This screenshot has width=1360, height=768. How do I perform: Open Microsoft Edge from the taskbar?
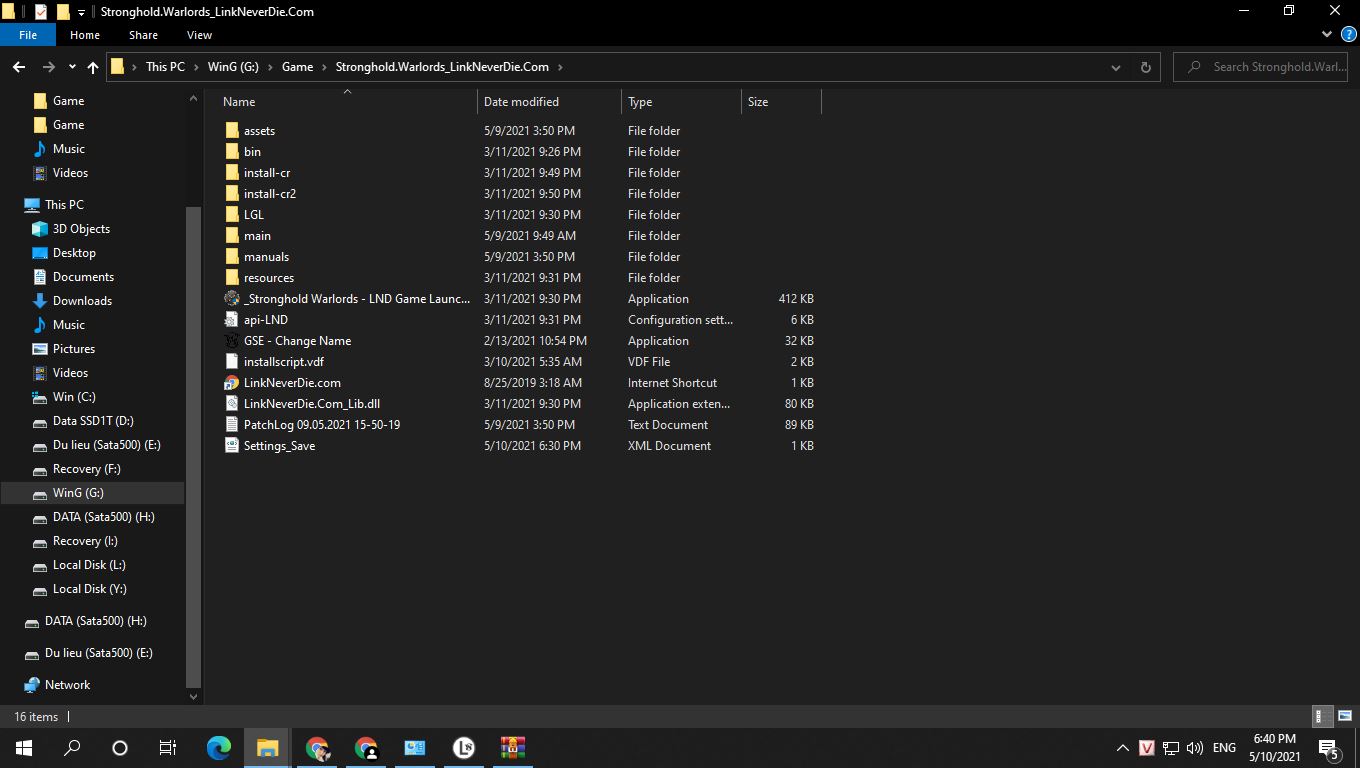click(218, 747)
